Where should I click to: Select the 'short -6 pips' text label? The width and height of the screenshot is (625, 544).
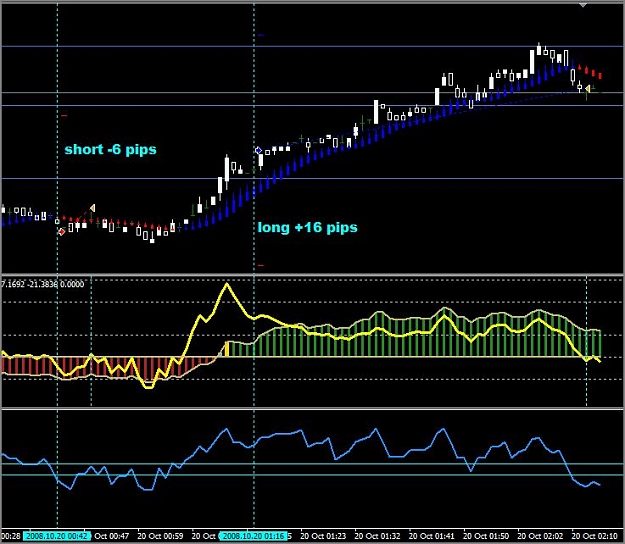pyautogui.click(x=110, y=149)
